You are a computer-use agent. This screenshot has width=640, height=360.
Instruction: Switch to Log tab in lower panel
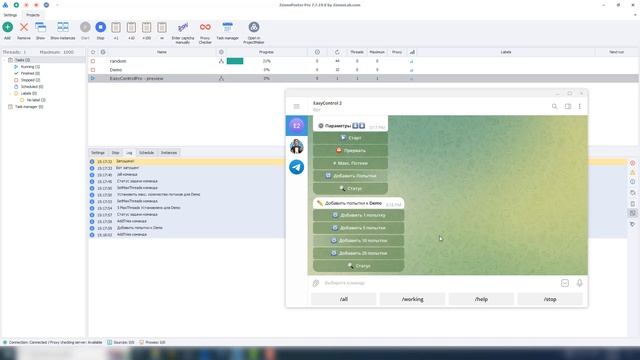pyautogui.click(x=129, y=153)
